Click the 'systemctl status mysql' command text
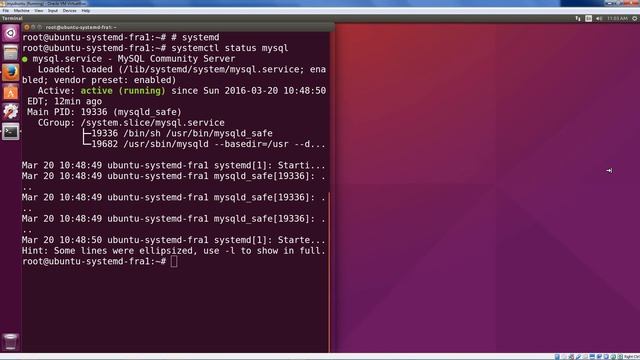 point(230,48)
